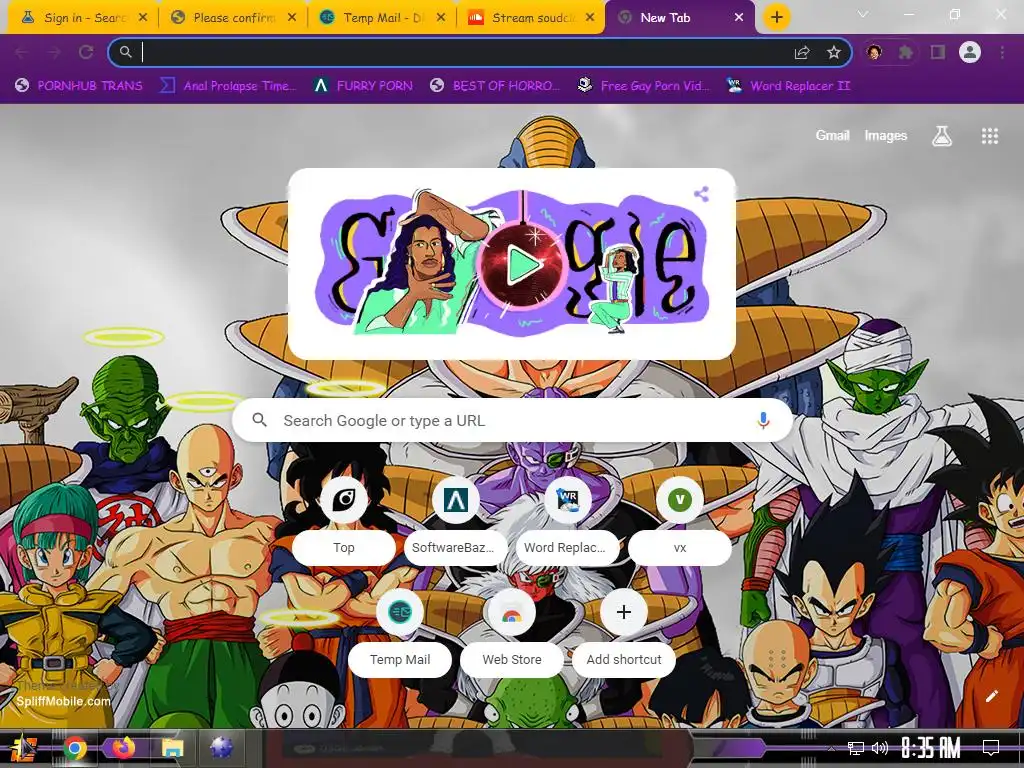Open the Top shortcut
The height and width of the screenshot is (768, 1024).
pyautogui.click(x=344, y=523)
